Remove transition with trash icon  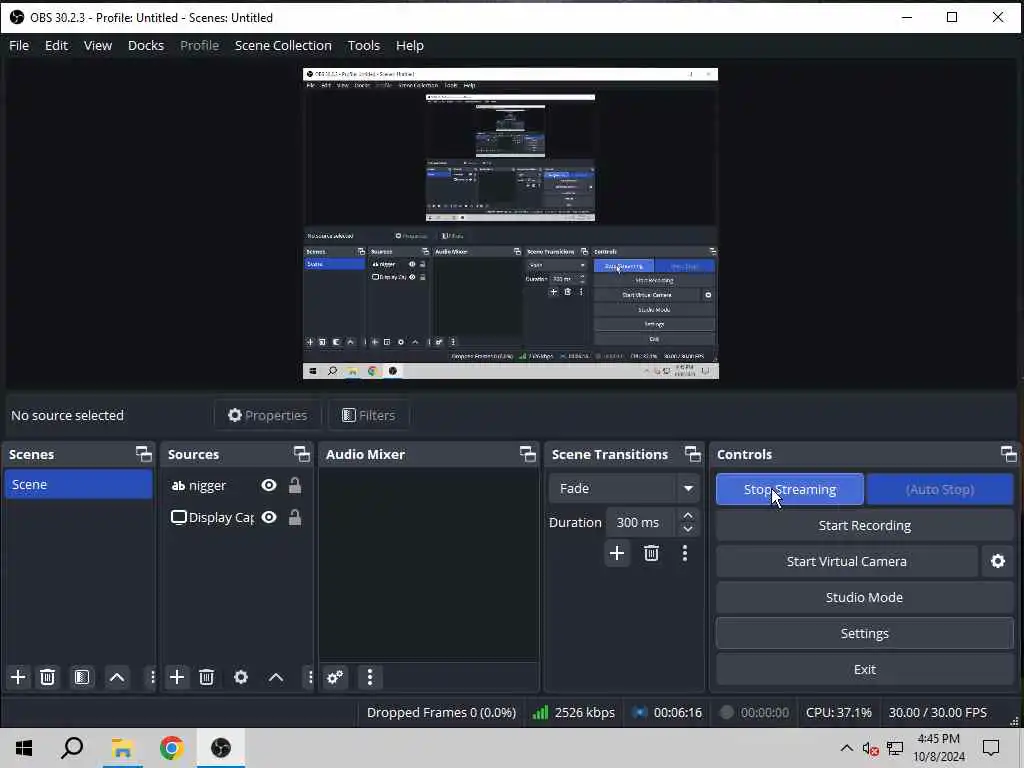pyautogui.click(x=651, y=554)
